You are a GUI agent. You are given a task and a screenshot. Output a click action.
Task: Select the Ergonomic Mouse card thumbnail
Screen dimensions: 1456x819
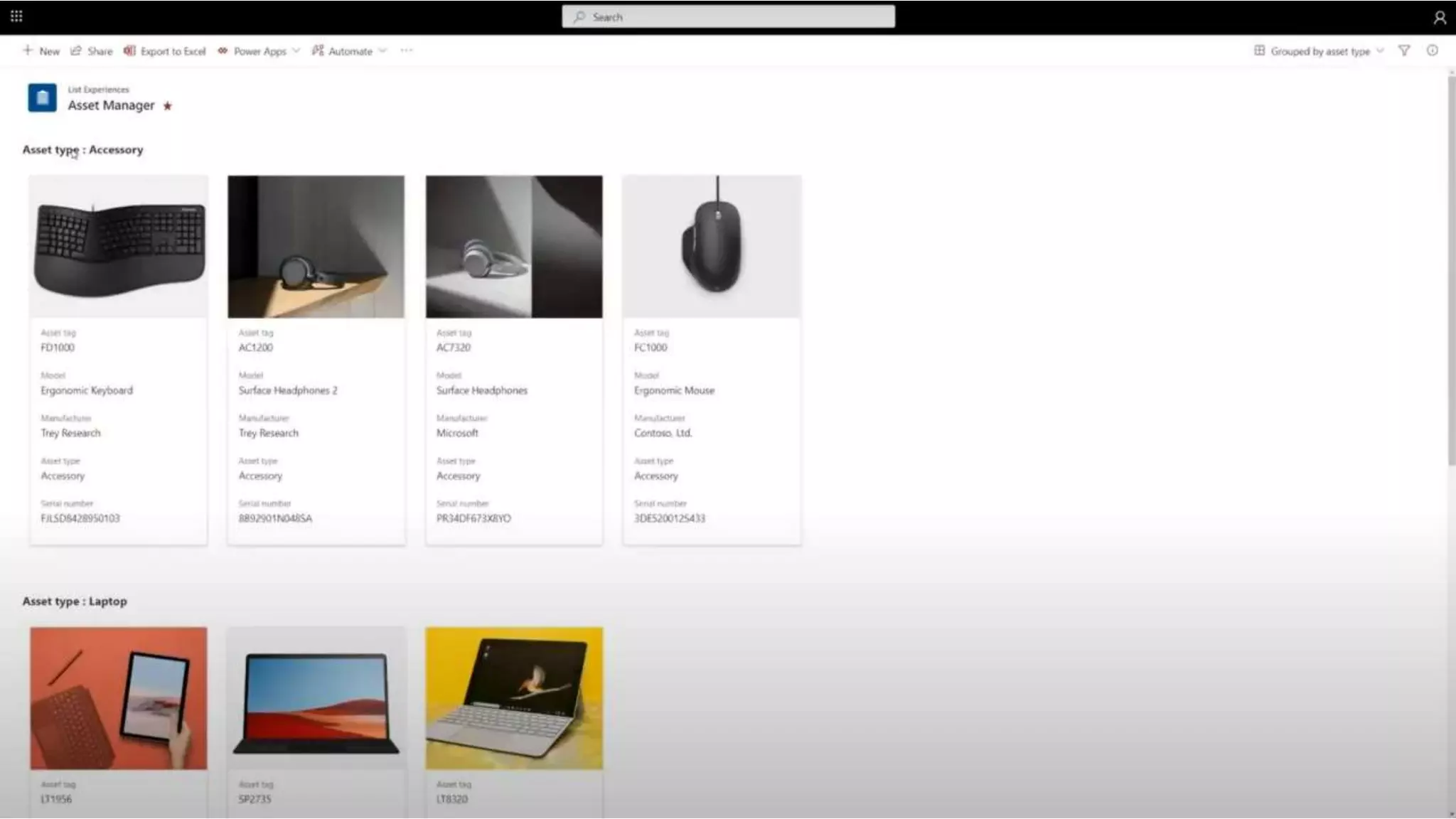pos(712,247)
